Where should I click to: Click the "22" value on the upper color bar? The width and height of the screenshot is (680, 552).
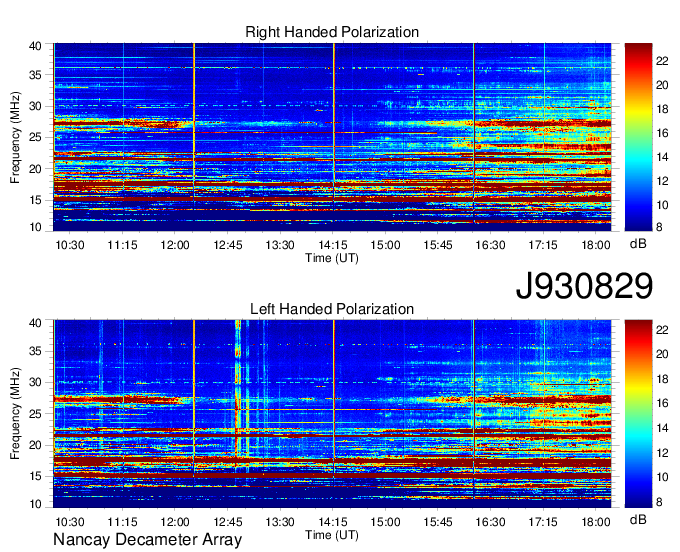point(662,61)
